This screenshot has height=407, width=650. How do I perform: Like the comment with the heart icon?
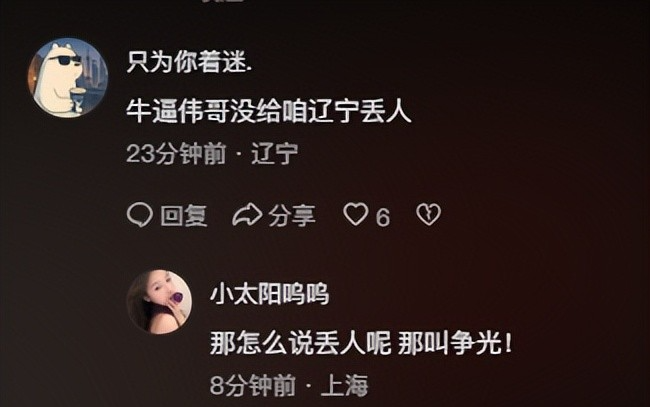tap(356, 214)
